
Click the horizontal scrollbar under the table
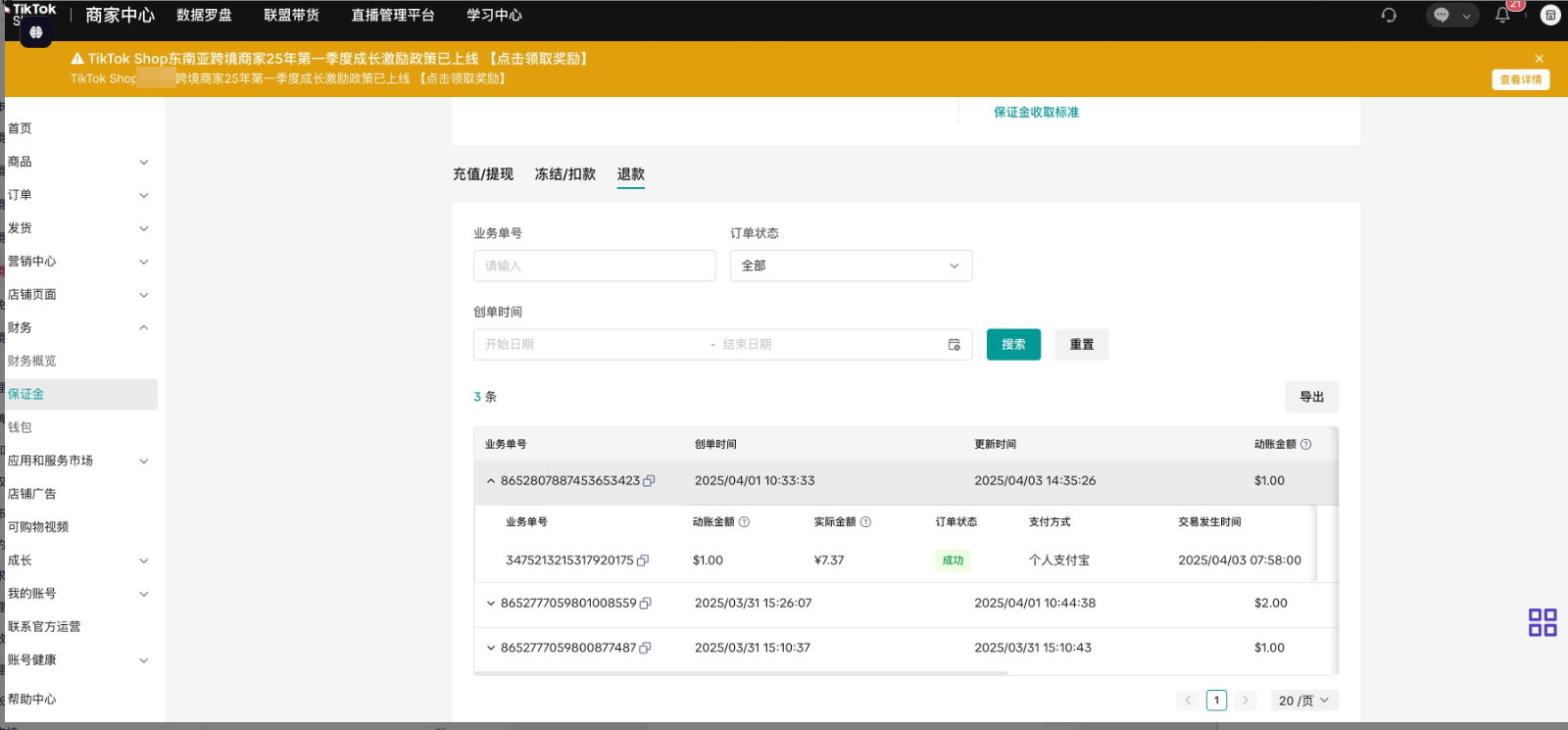pos(741,673)
